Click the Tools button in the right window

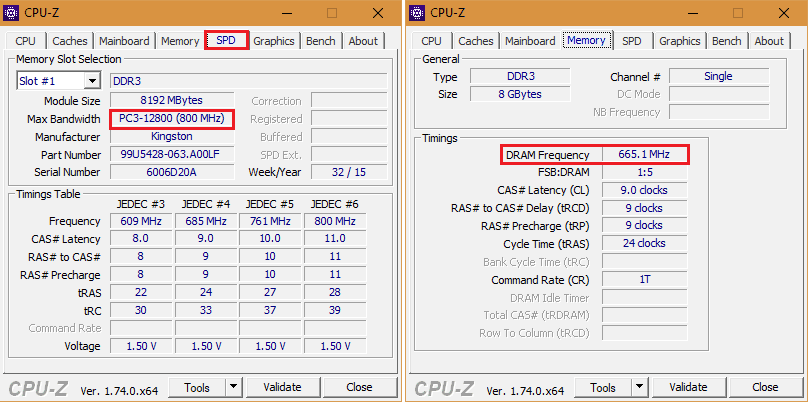(603, 387)
